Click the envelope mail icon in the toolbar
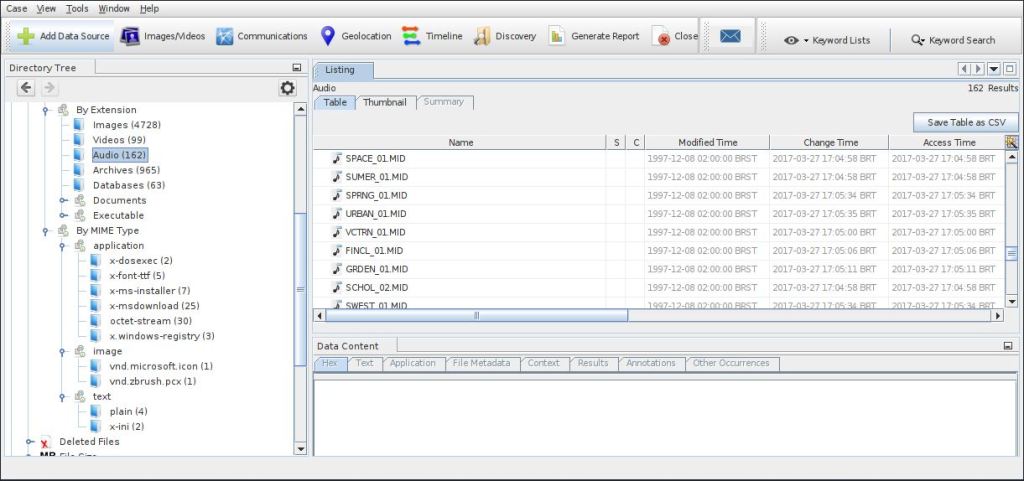The width and height of the screenshot is (1024, 481). click(x=730, y=37)
